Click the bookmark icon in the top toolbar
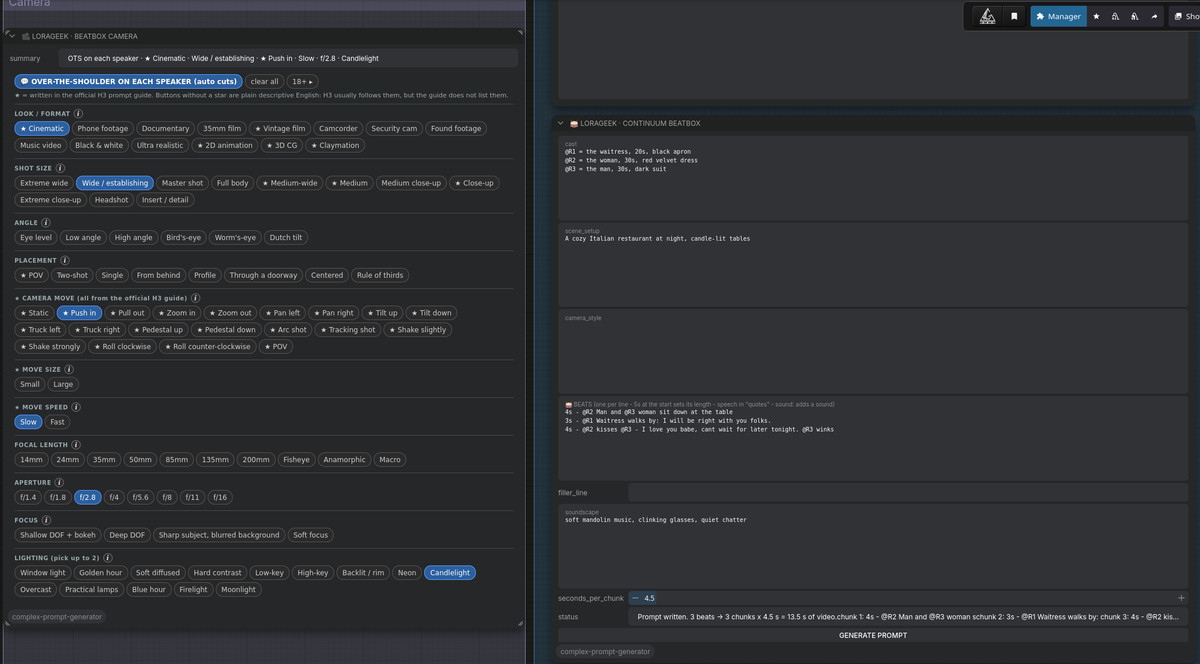Image resolution: width=1200 pixels, height=664 pixels. pos(1014,16)
